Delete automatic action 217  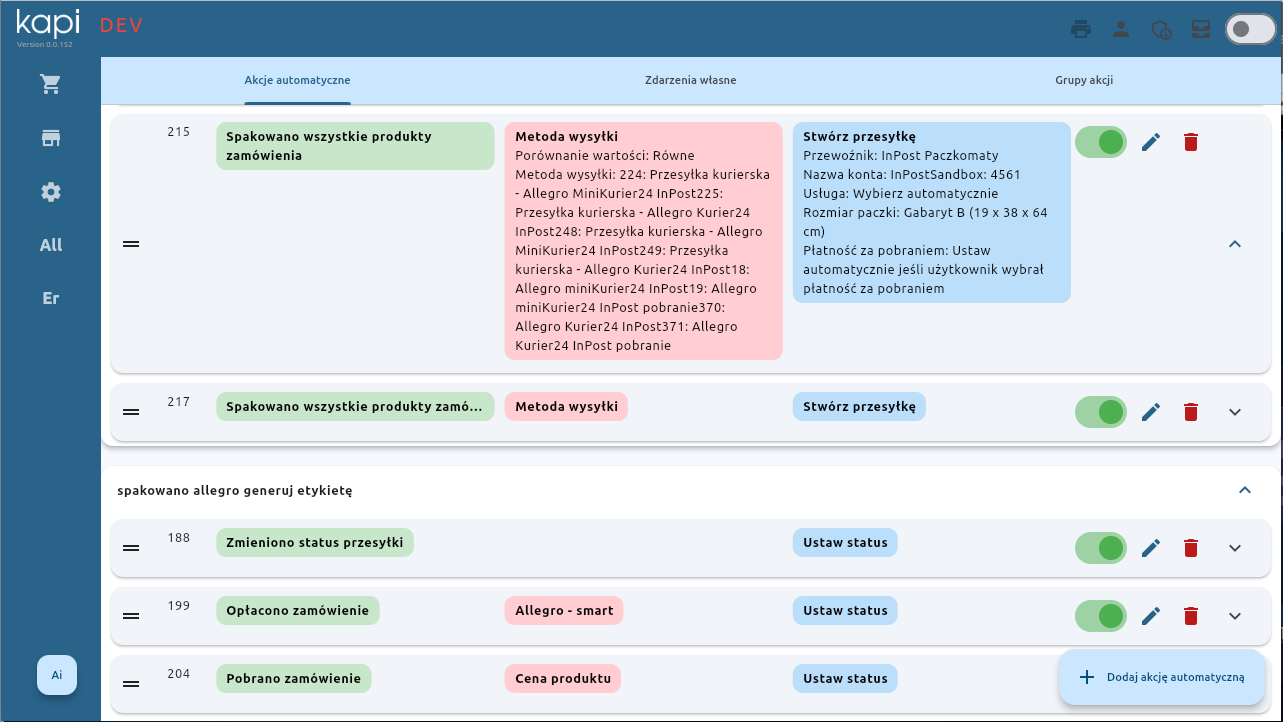click(1190, 412)
